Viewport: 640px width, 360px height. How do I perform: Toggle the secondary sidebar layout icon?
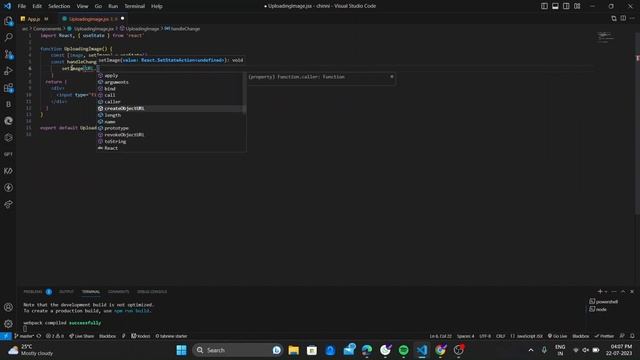point(567,6)
